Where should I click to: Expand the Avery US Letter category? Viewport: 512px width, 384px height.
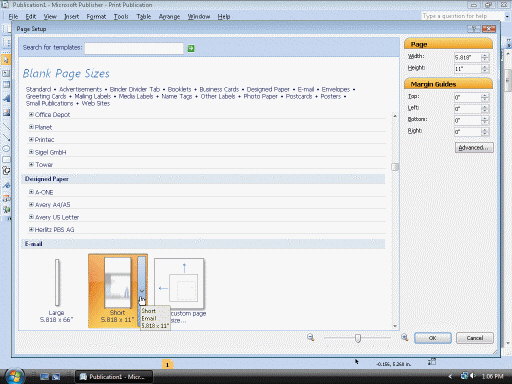pos(31,217)
